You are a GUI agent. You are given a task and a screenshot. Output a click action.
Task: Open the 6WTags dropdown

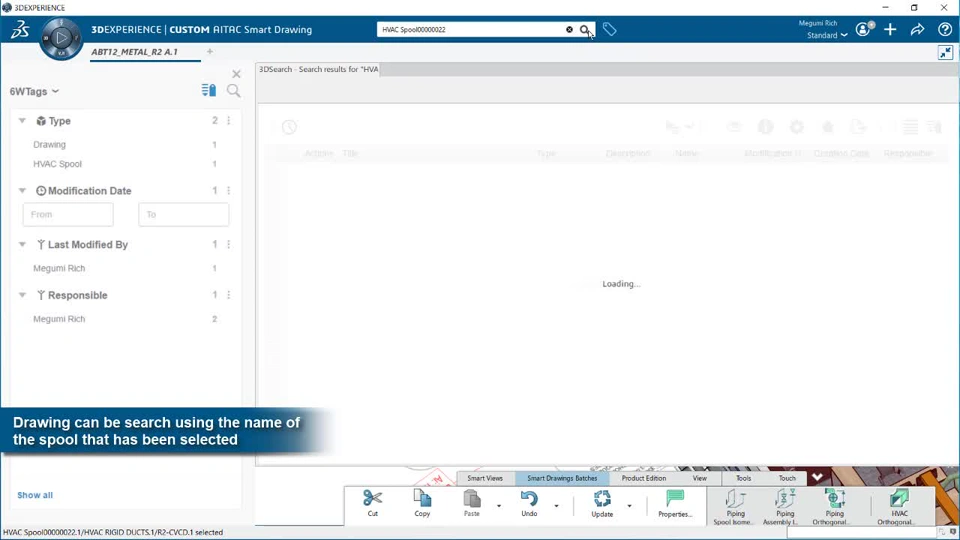pyautogui.click(x=34, y=91)
